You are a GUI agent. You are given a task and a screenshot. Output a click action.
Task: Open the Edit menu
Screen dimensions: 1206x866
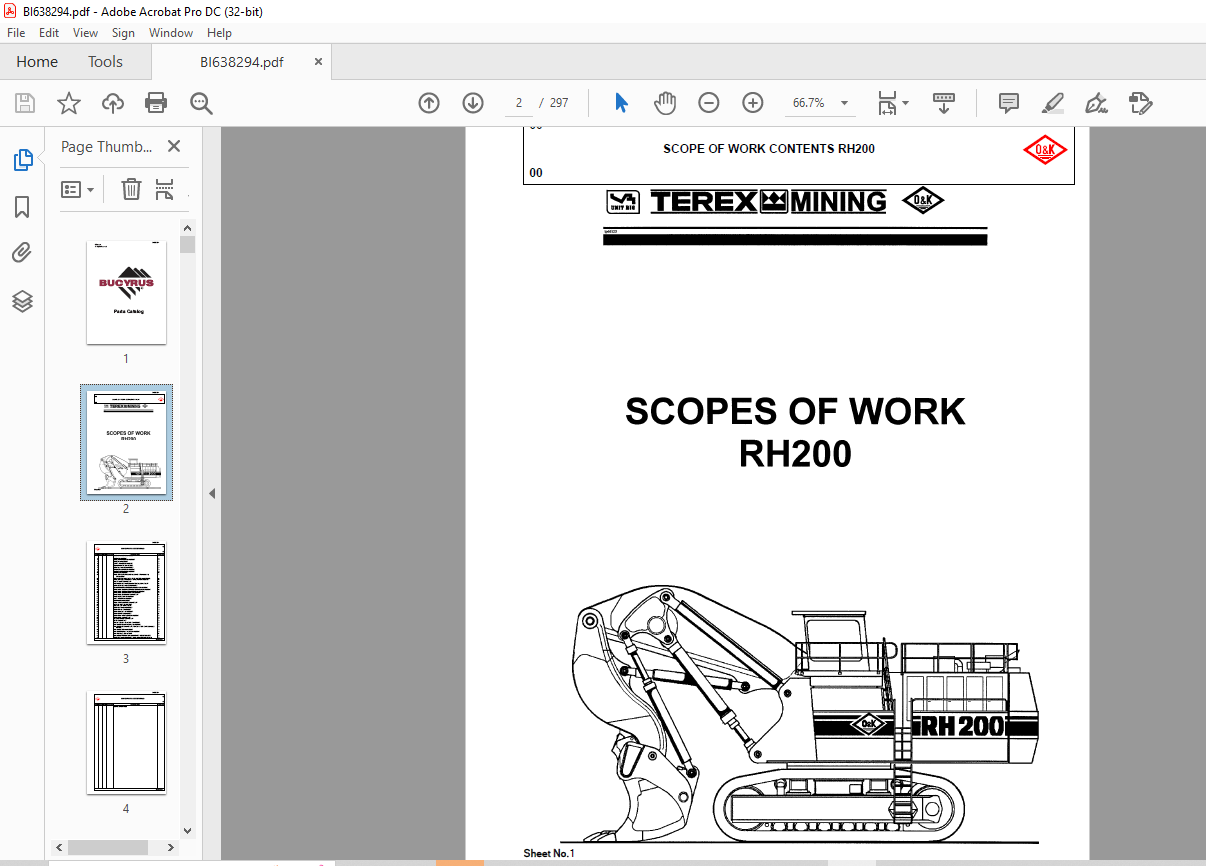click(x=49, y=33)
